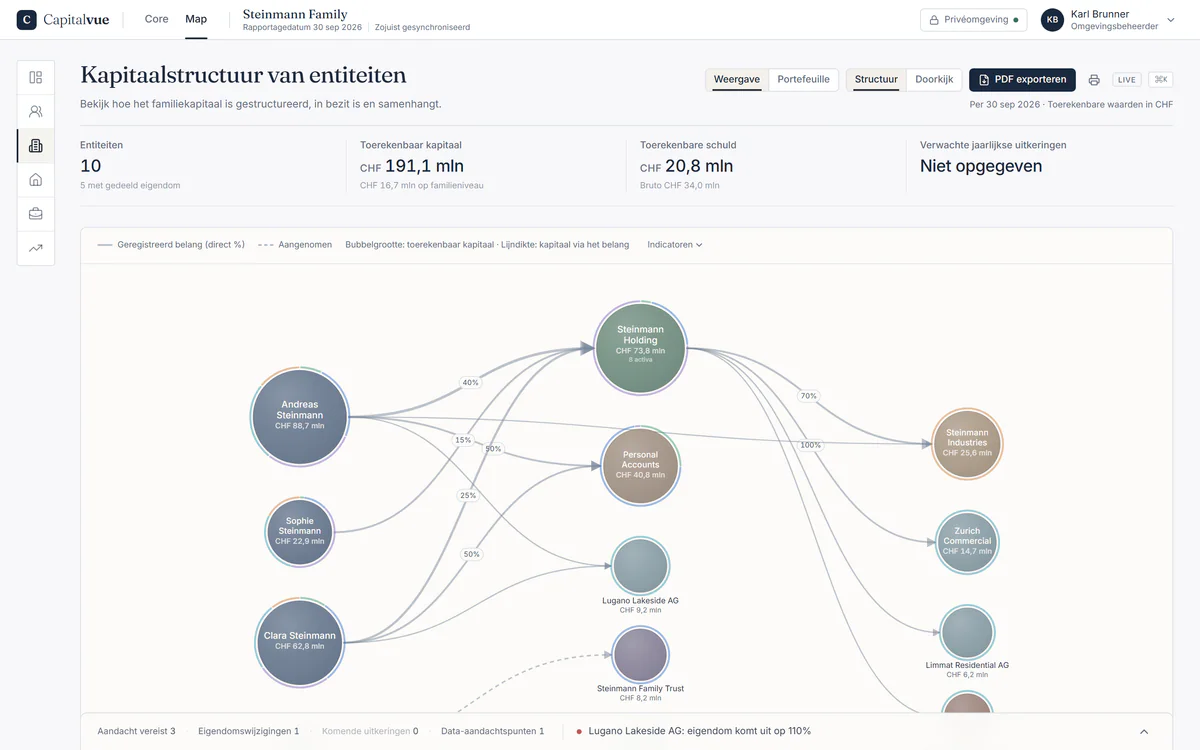
Task: Click the PDF exporteren button
Action: click(x=1022, y=80)
